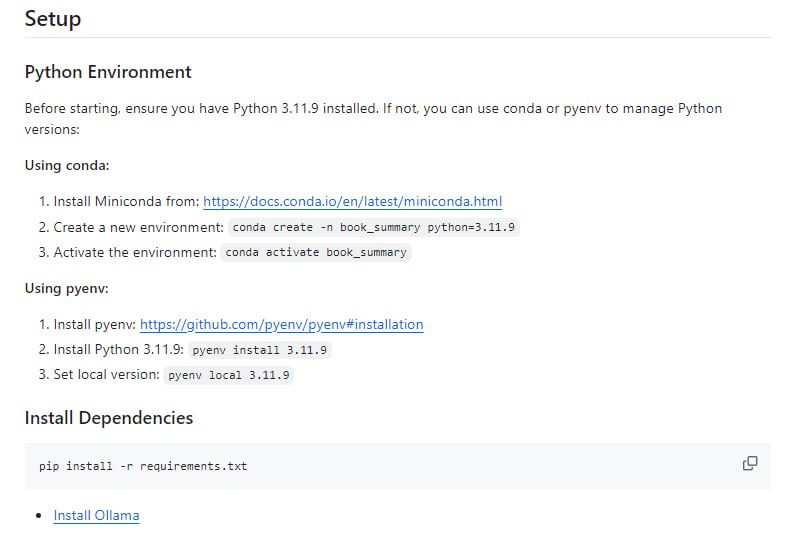Click the 'Install Python 3.11.9:' step text

118,350
